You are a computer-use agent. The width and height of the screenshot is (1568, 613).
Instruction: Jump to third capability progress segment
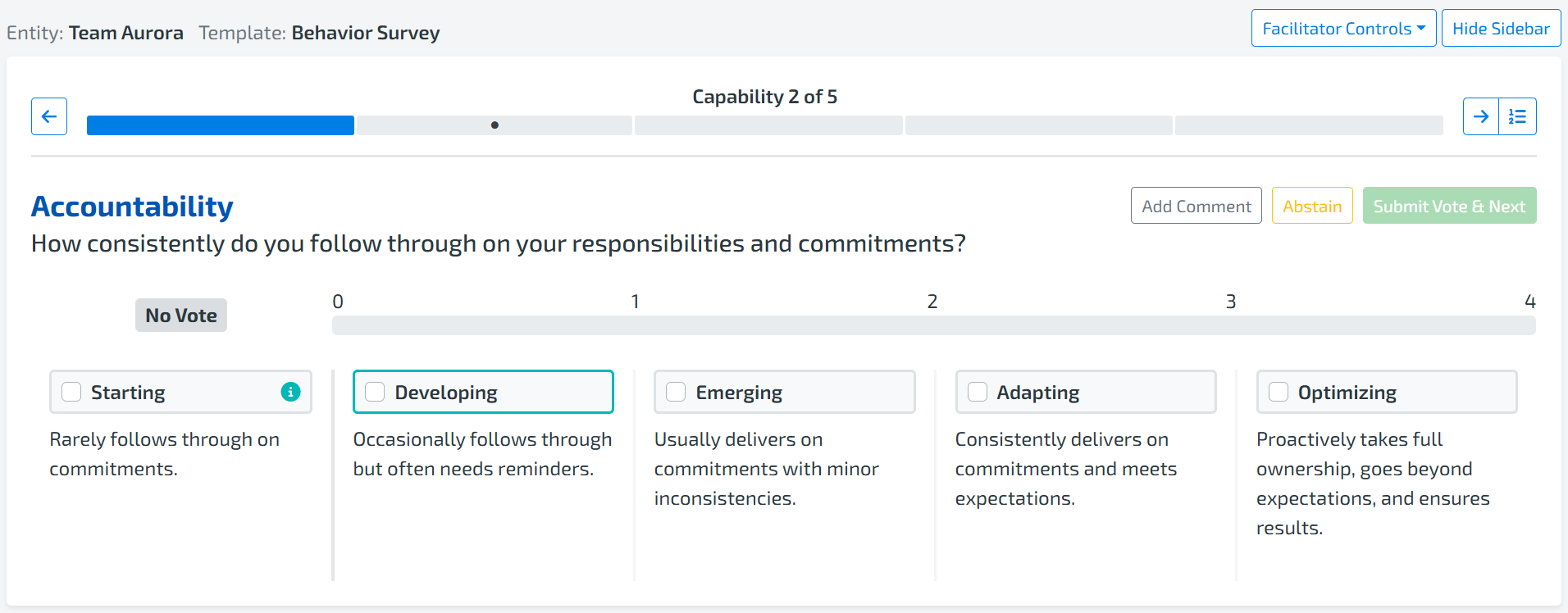point(768,125)
